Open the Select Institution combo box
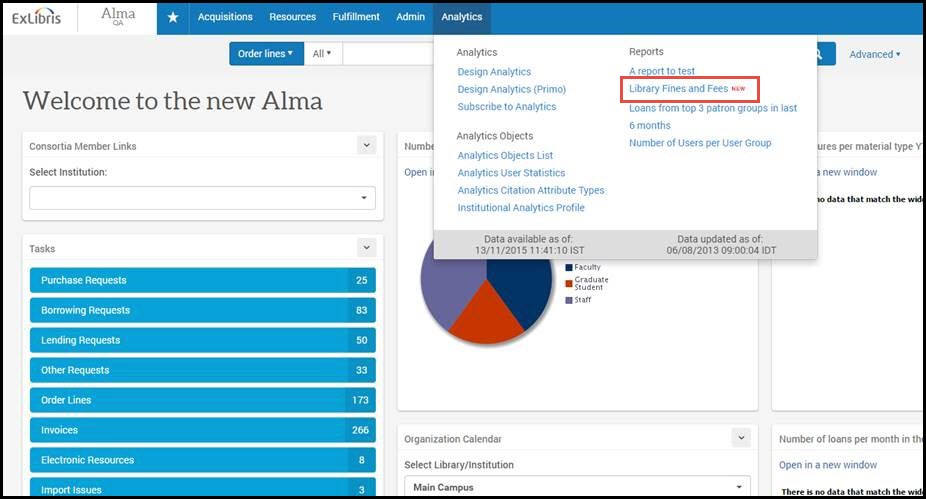926x499 pixels. tap(202, 198)
